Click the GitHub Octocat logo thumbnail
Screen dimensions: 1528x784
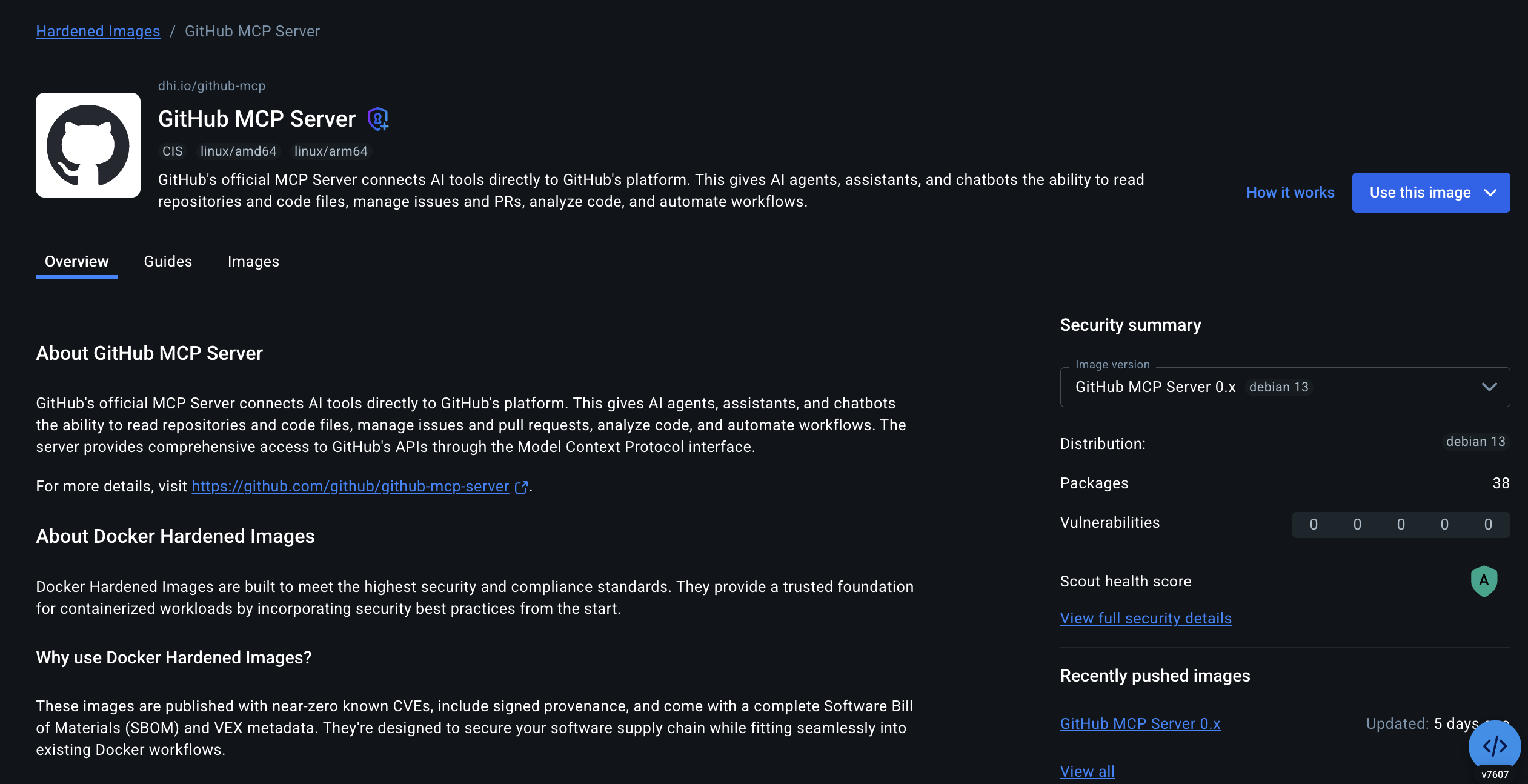pos(88,145)
